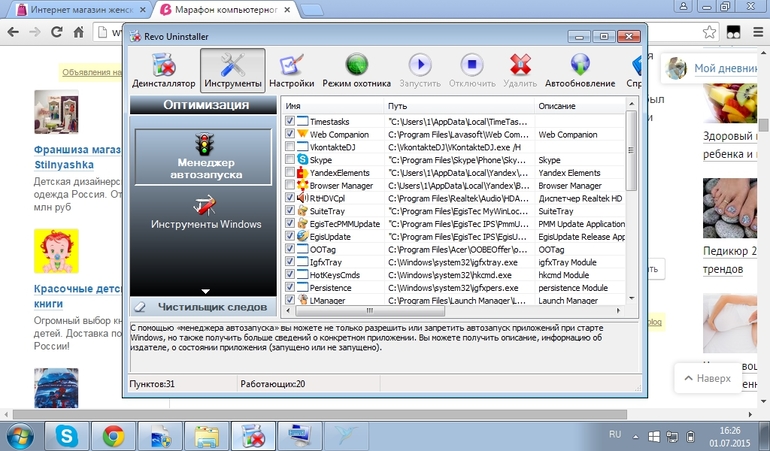Activate Режим охотника mode
The height and width of the screenshot is (451, 770).
tap(357, 70)
